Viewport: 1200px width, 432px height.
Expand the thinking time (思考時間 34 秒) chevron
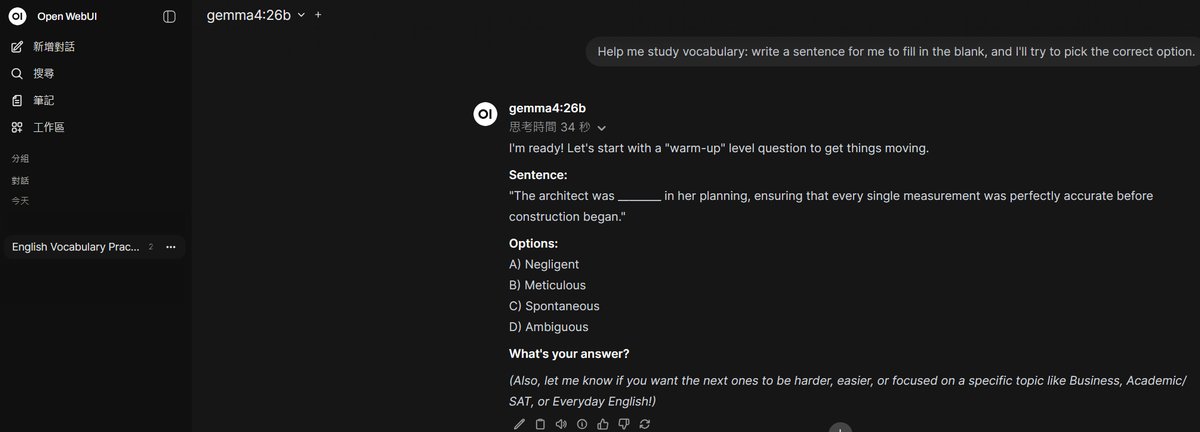601,128
